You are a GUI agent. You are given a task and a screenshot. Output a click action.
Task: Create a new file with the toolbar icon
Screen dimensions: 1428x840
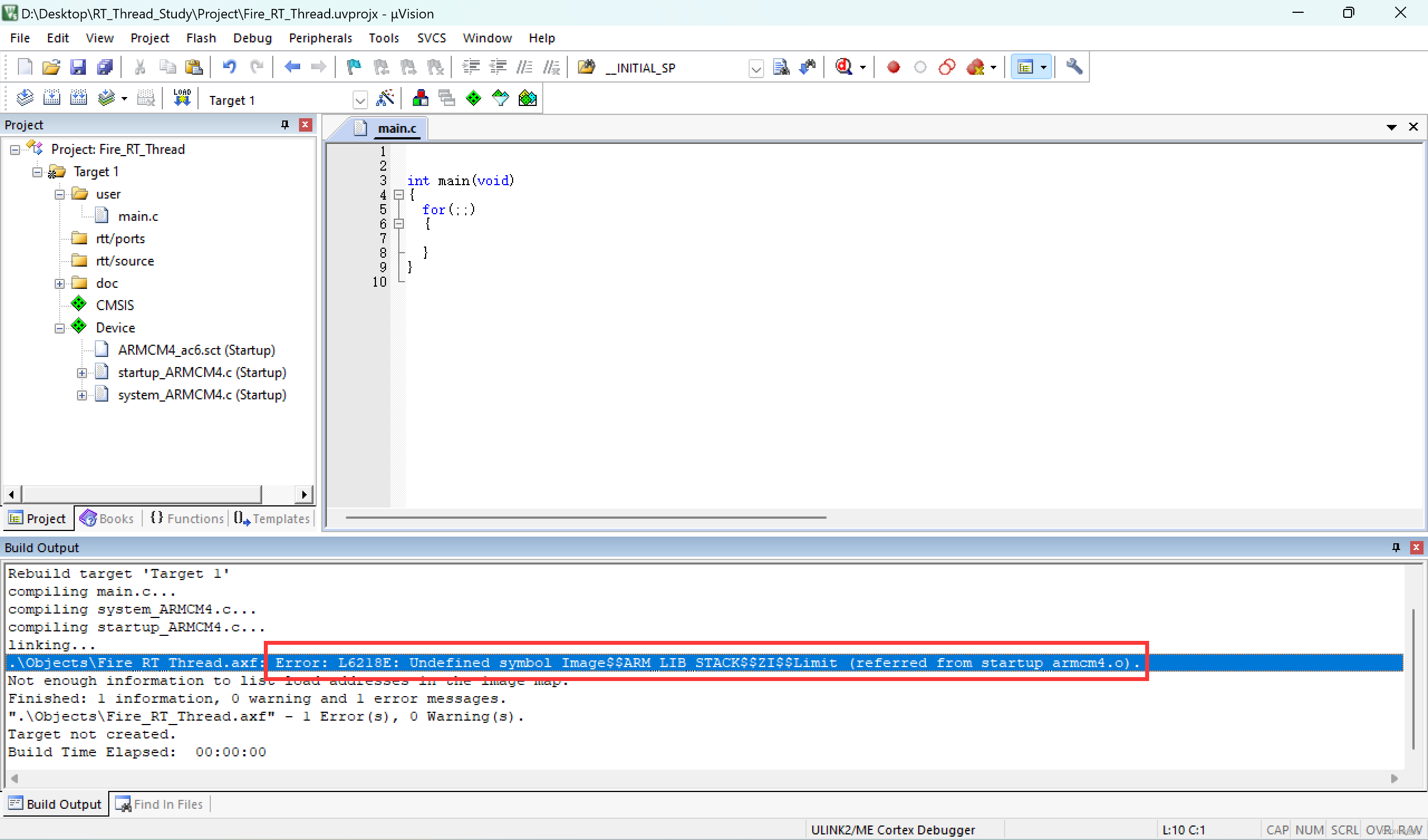(25, 67)
